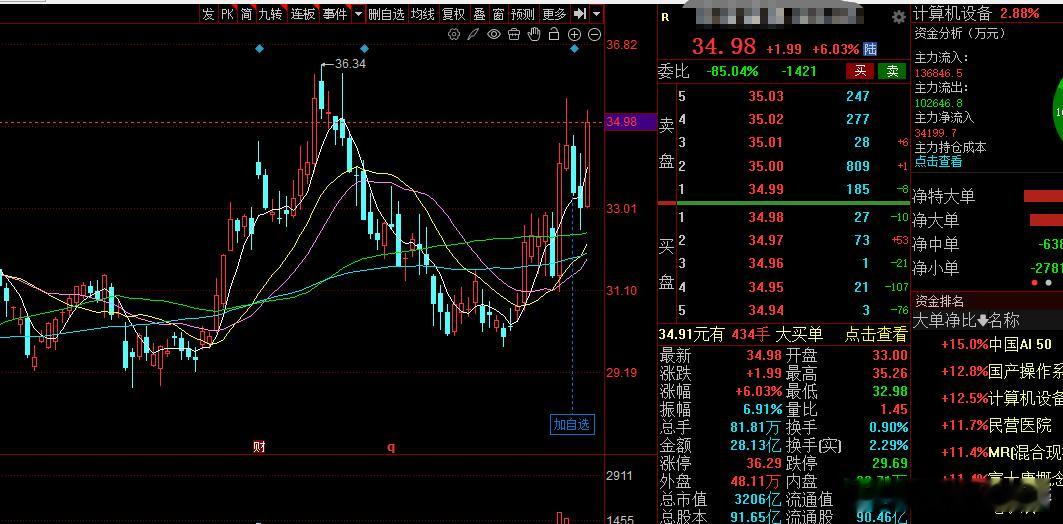The image size is (1063, 524).
Task: Select sell level 1 price 34.99
Action: tap(765, 190)
